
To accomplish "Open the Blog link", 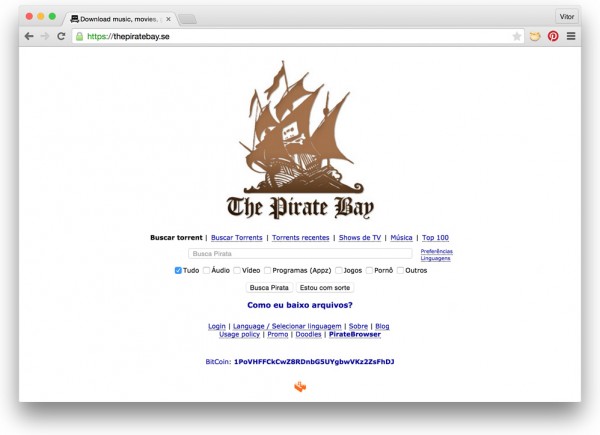I will pyautogui.click(x=382, y=326).
